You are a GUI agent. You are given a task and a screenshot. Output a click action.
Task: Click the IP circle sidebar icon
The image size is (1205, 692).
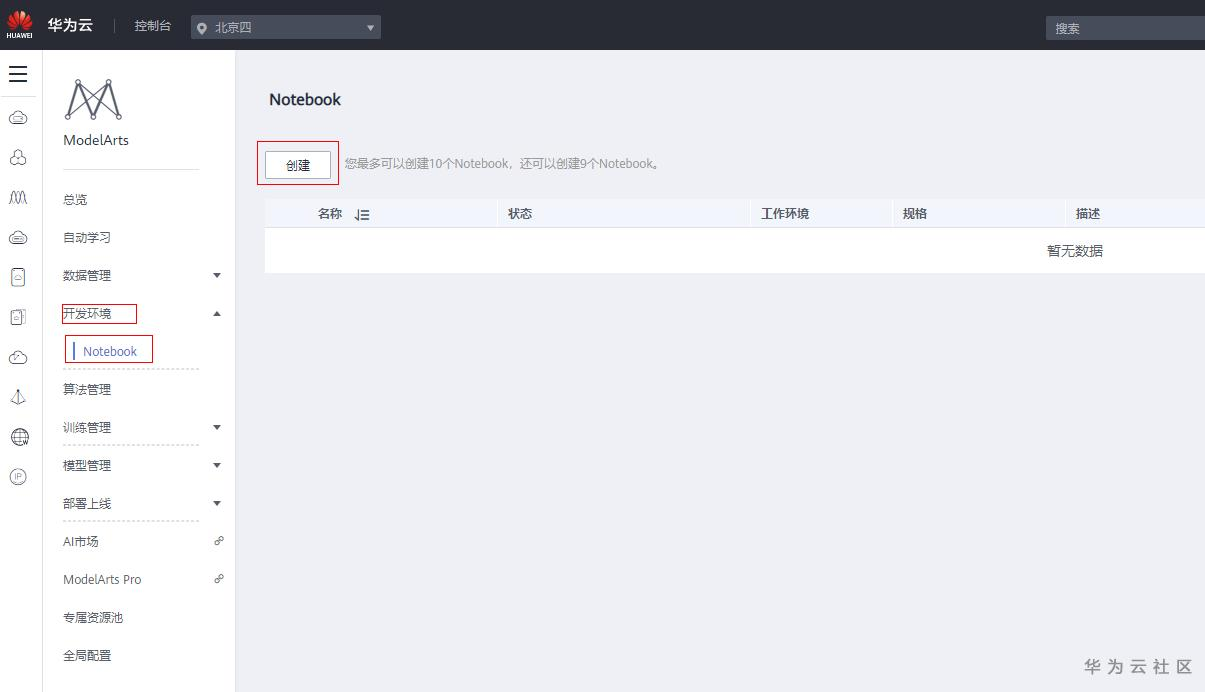(x=18, y=477)
